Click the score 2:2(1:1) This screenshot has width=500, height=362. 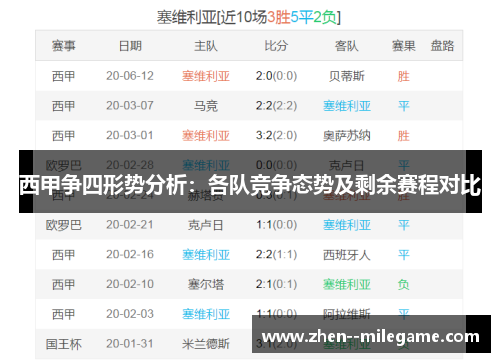(276, 254)
